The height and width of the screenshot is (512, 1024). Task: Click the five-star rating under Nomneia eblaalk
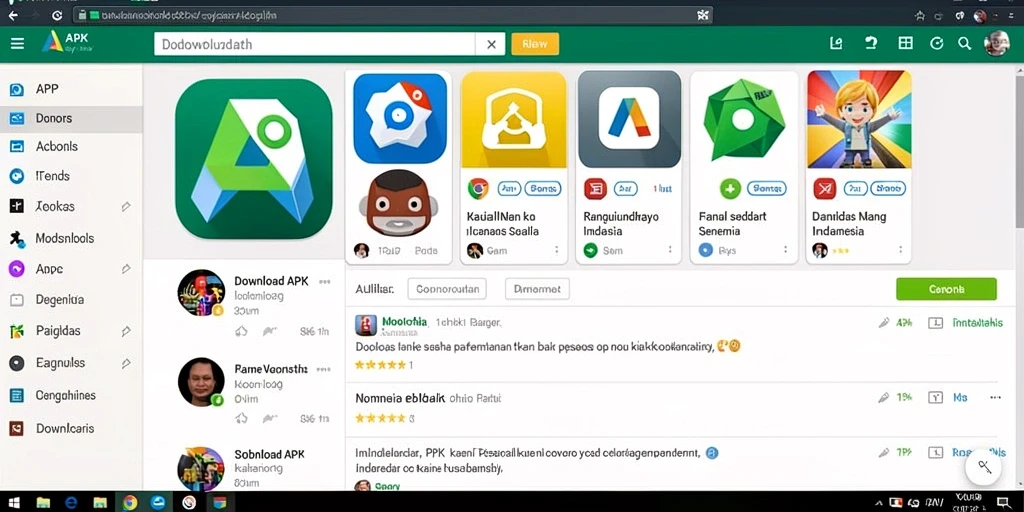[x=380, y=418]
